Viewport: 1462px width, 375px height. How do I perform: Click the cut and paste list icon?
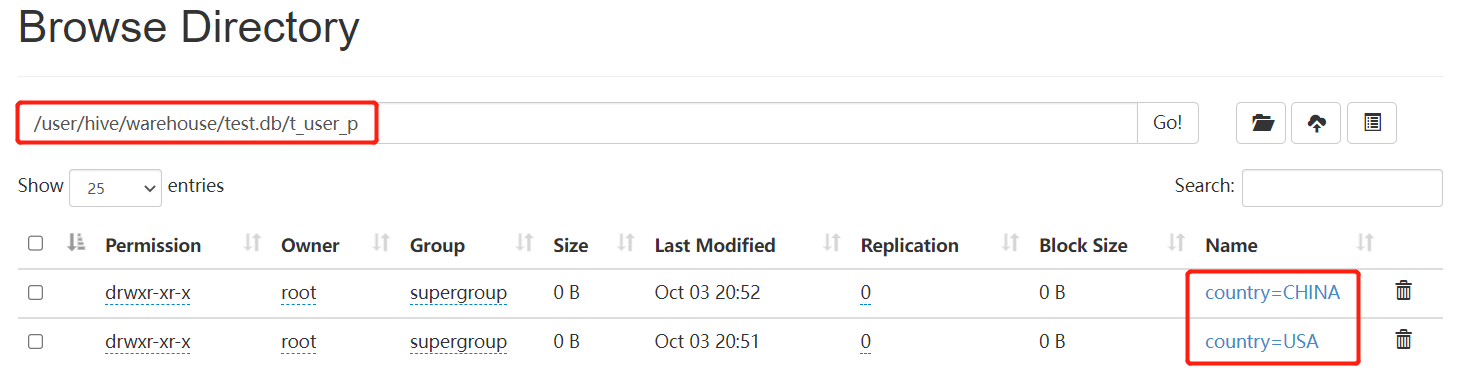(1372, 123)
